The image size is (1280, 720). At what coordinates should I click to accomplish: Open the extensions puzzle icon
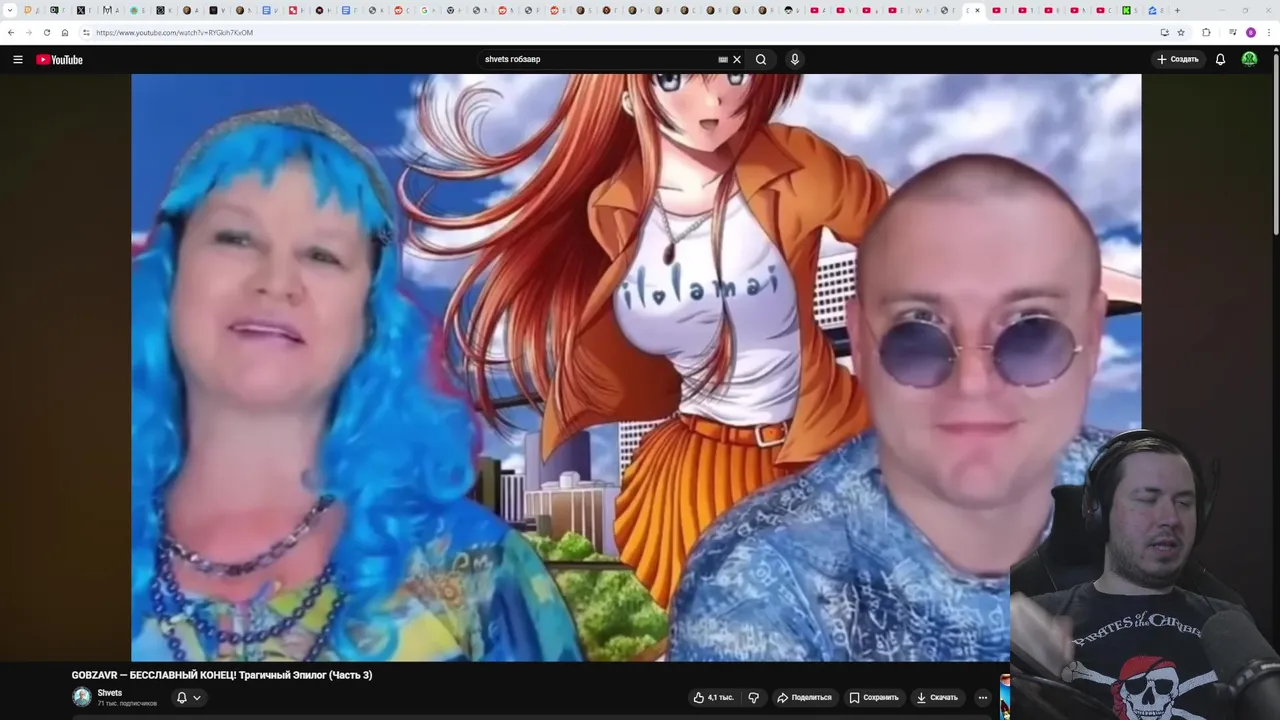[1206, 32]
